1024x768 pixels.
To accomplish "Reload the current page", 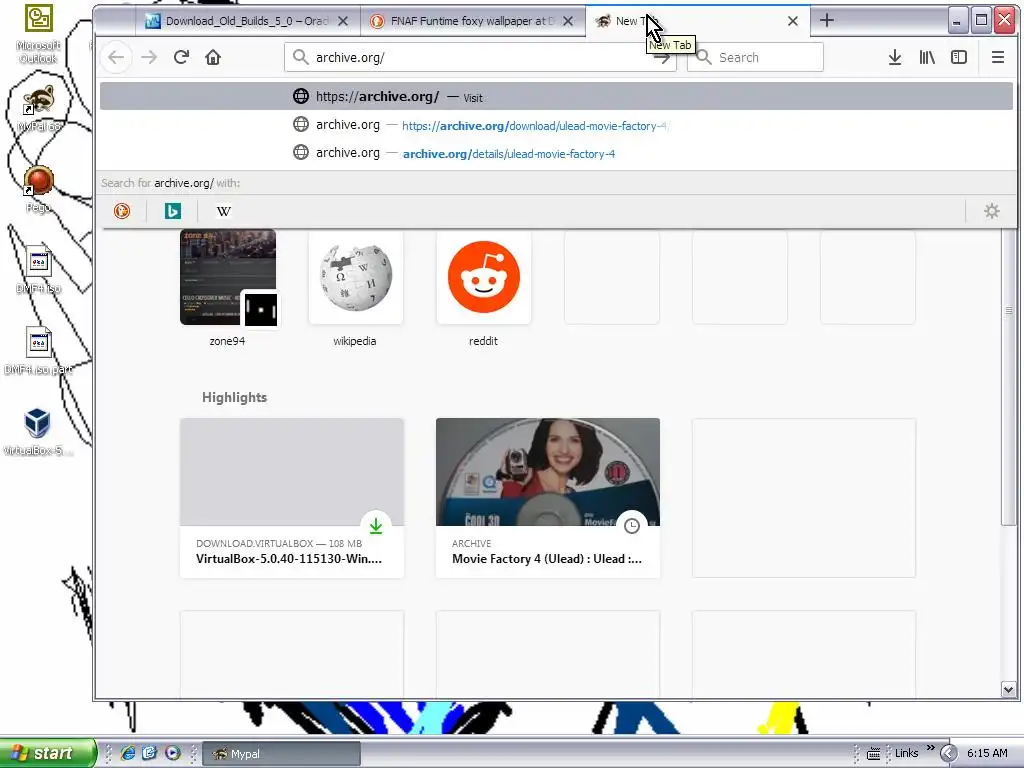I will [181, 57].
